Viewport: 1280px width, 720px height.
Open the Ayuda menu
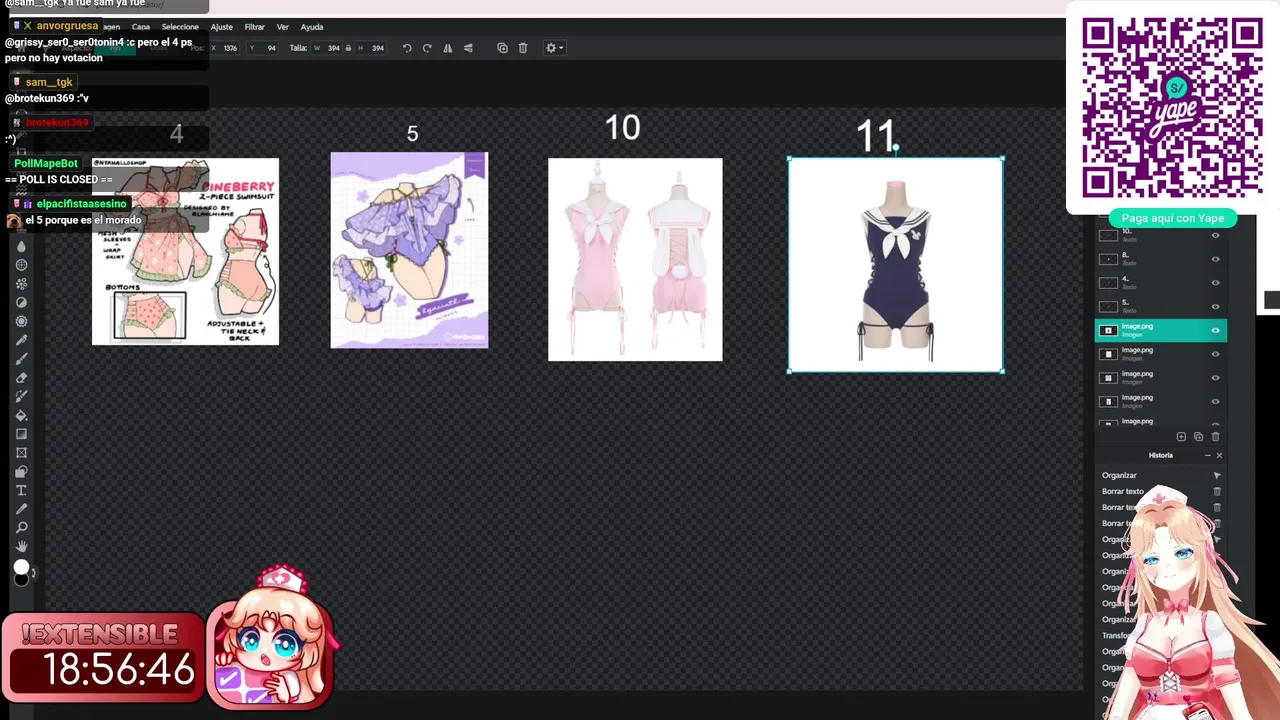pos(312,27)
